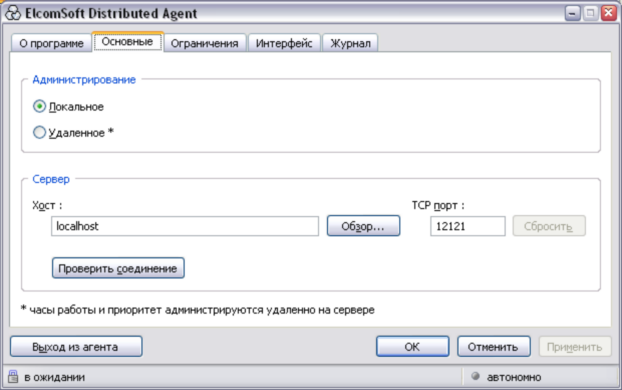Select the Удаленное radio button
Image resolution: width=622 pixels, height=390 pixels.
39,132
